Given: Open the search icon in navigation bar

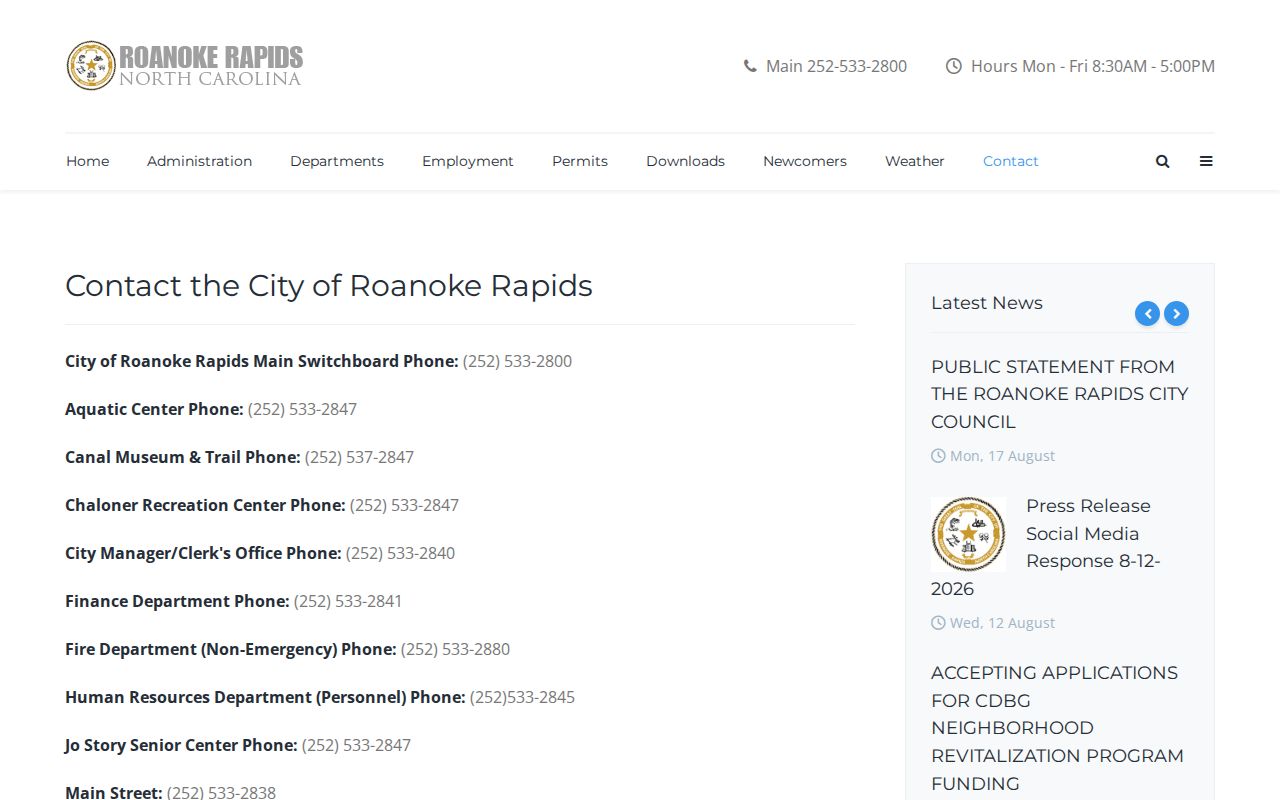Looking at the screenshot, I should tap(1162, 161).
